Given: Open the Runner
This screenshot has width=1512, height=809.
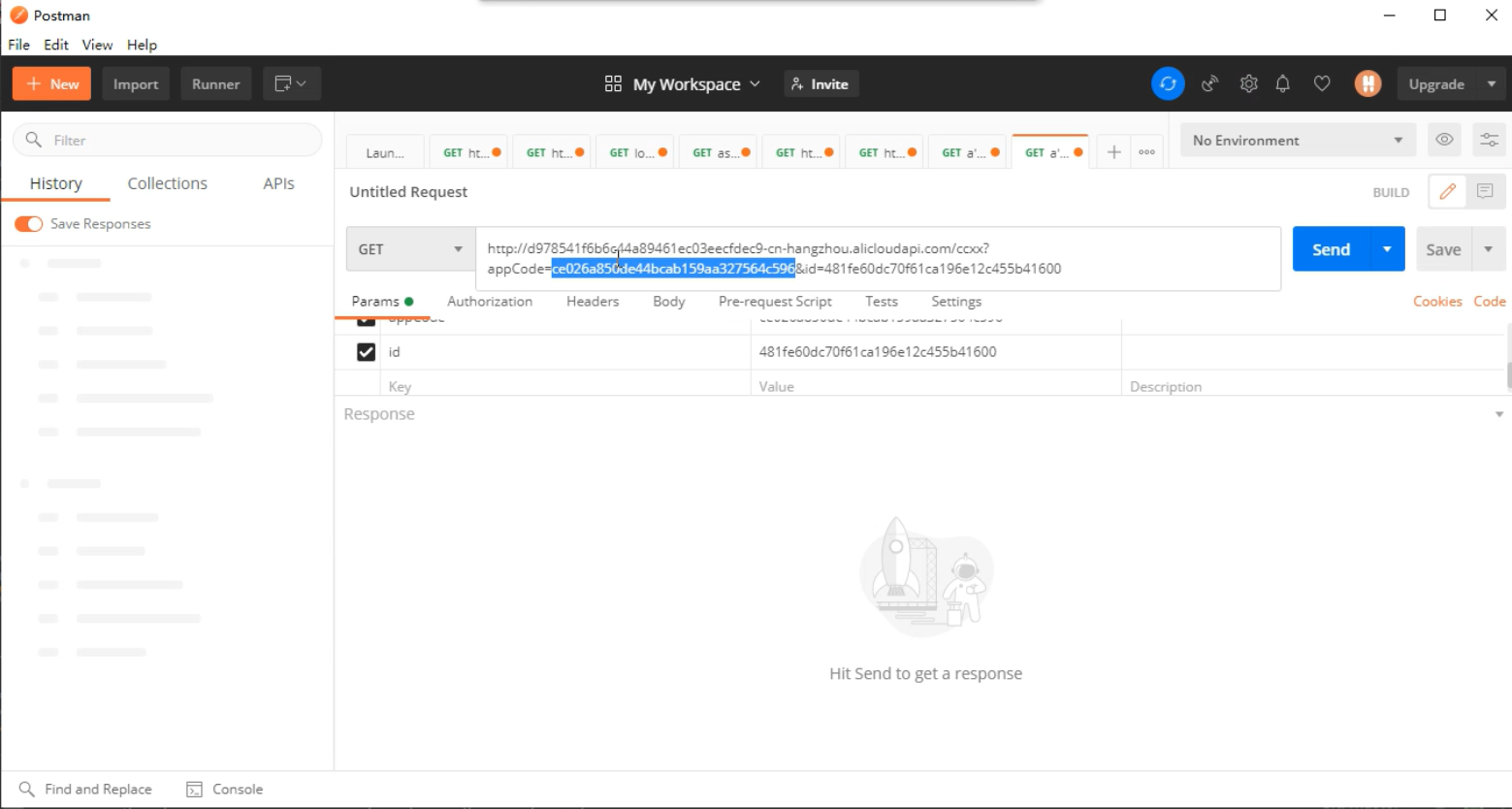Looking at the screenshot, I should [215, 84].
